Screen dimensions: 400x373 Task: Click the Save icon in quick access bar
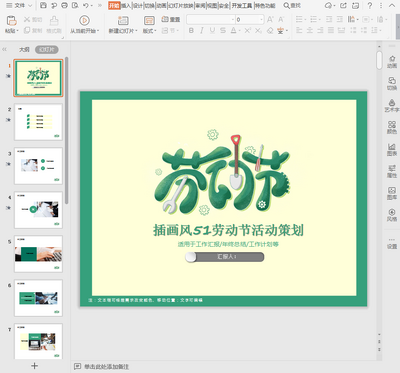click(x=43, y=5)
